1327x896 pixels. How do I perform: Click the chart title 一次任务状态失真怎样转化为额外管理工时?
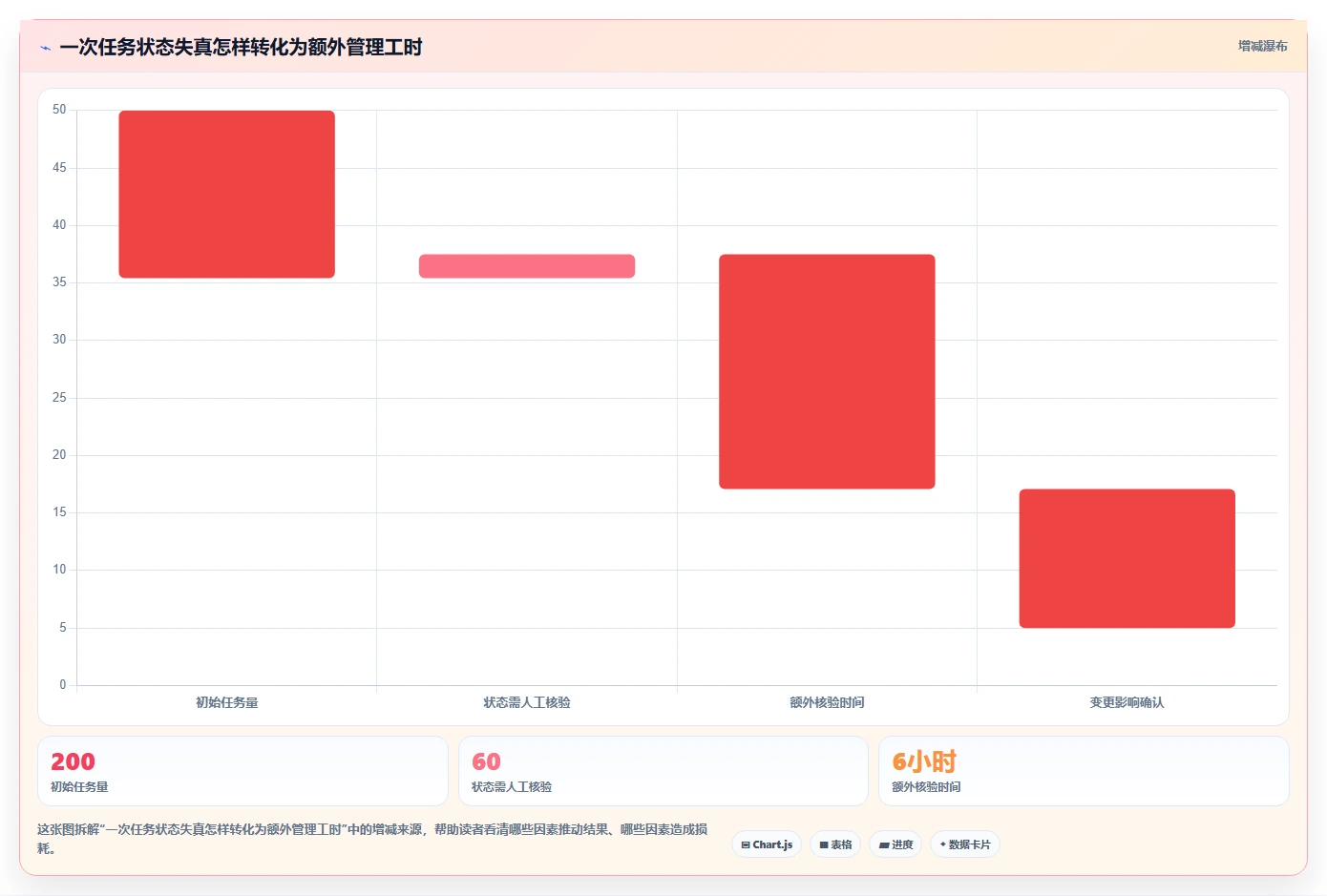(241, 48)
